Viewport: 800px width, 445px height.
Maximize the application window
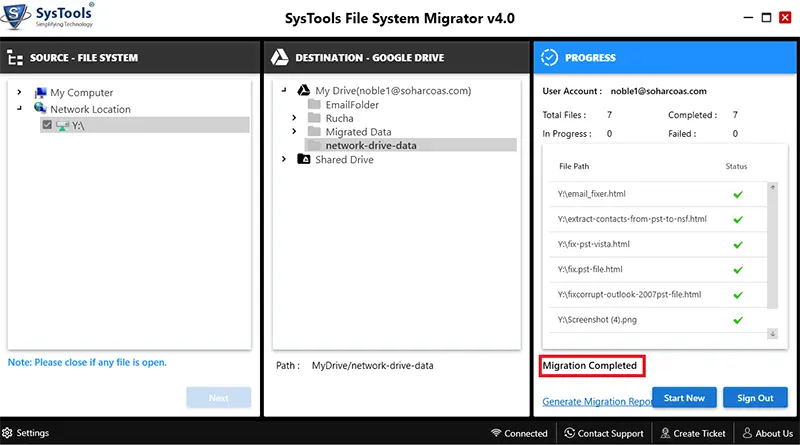(x=766, y=17)
